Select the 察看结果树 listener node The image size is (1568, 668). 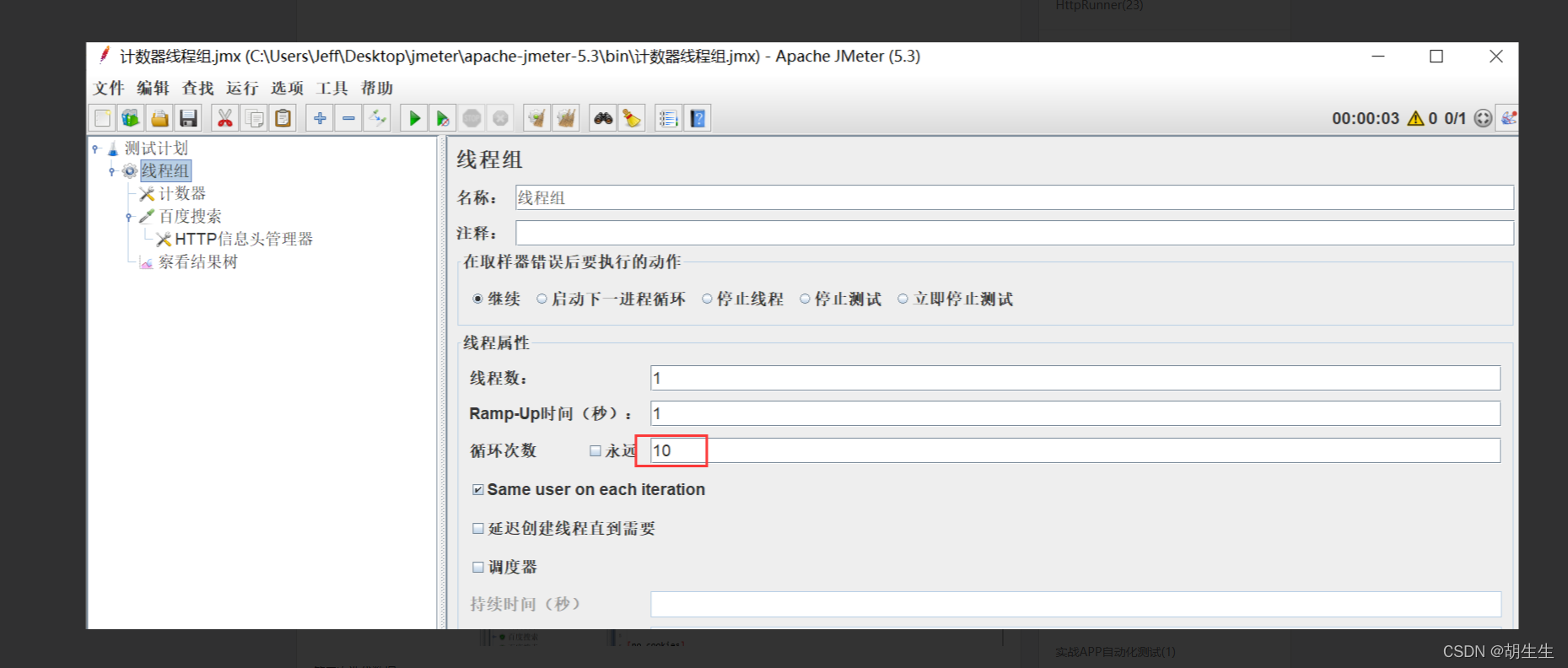point(198,262)
